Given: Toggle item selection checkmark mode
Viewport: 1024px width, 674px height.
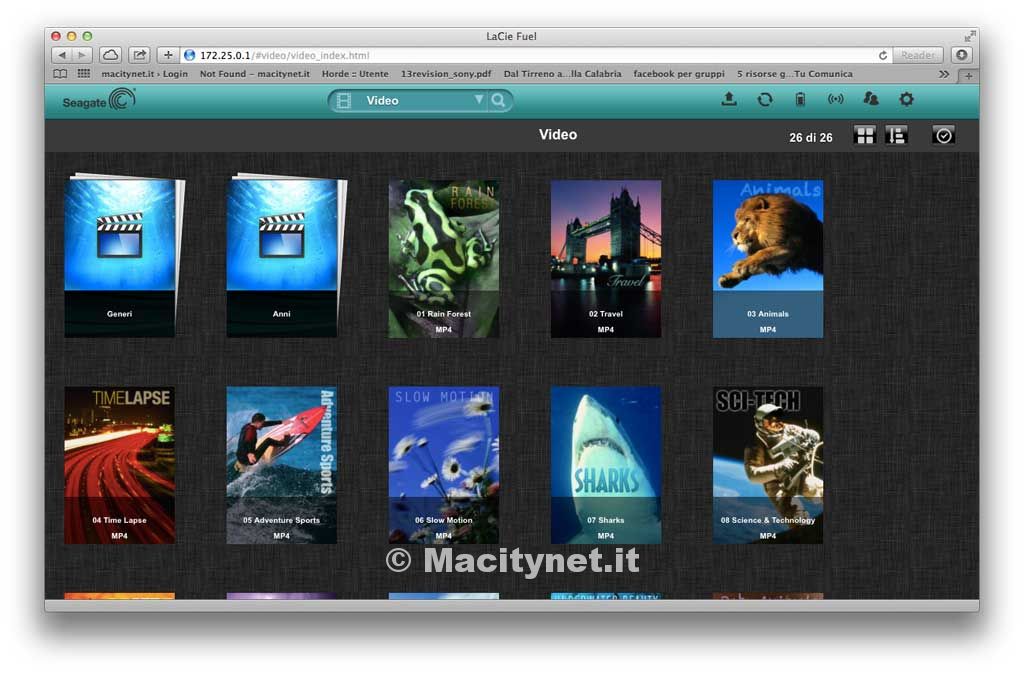Looking at the screenshot, I should click(943, 135).
